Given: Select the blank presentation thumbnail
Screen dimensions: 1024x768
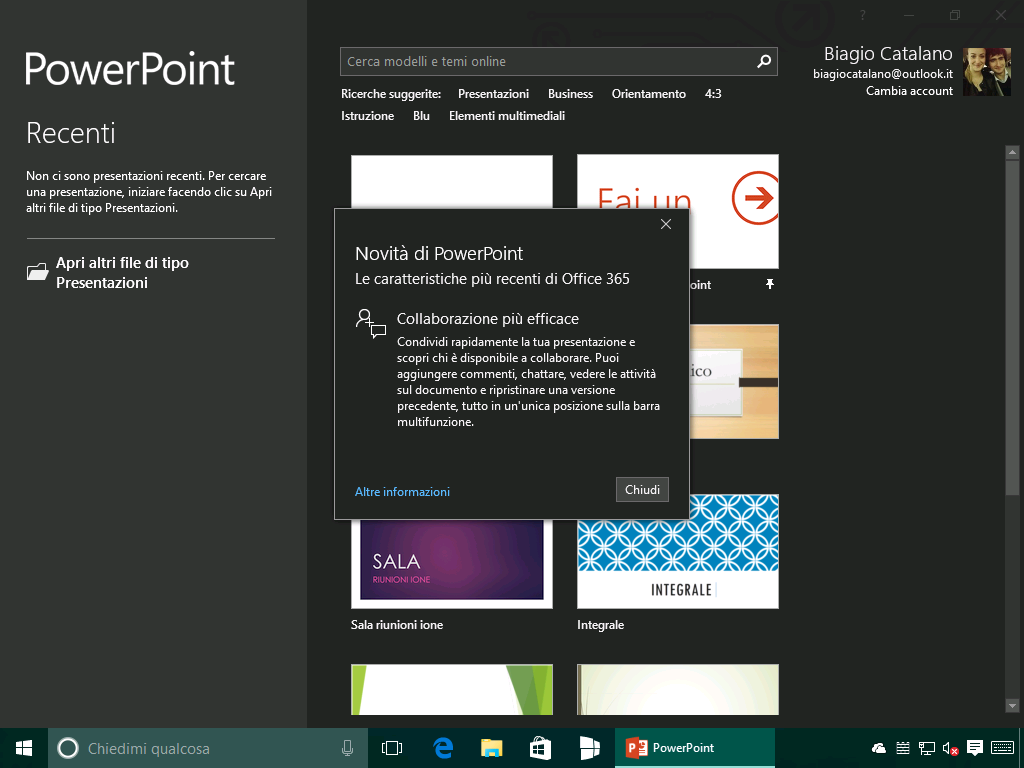Looking at the screenshot, I should click(451, 182).
